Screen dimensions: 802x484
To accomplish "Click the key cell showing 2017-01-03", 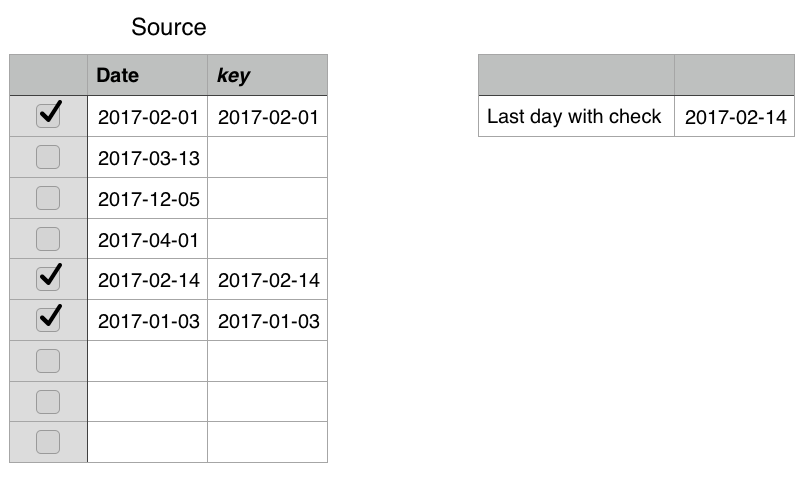I will coord(268,321).
